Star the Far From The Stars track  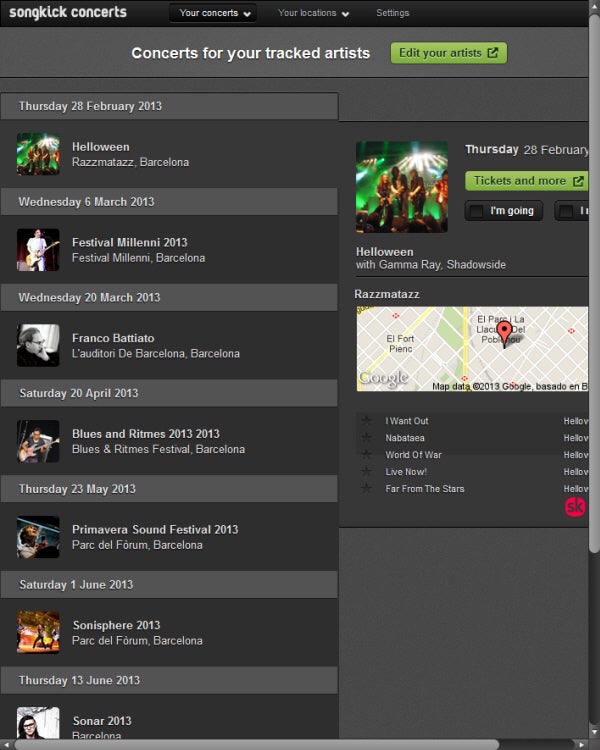pos(367,488)
